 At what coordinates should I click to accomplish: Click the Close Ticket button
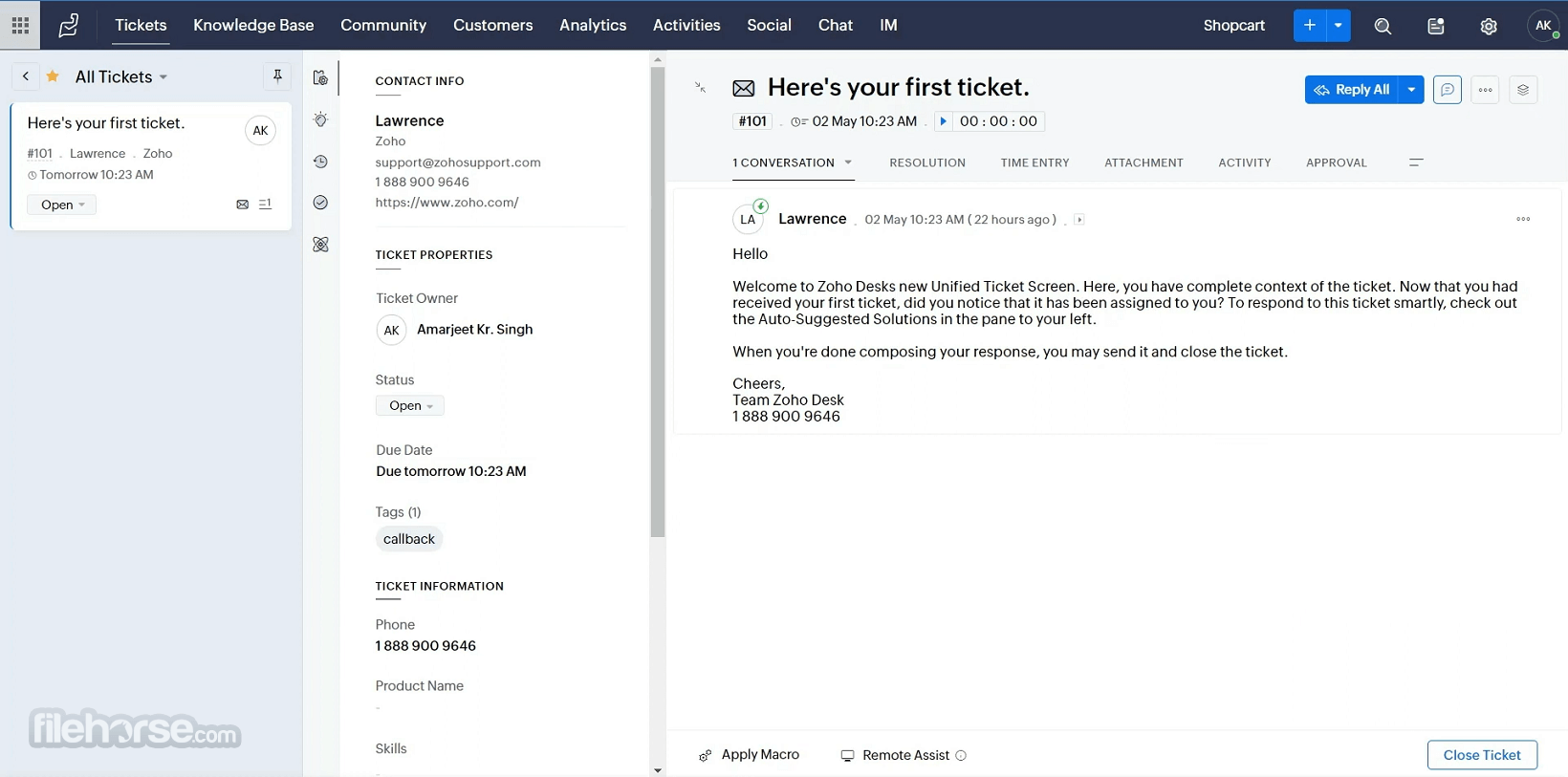[x=1482, y=755]
